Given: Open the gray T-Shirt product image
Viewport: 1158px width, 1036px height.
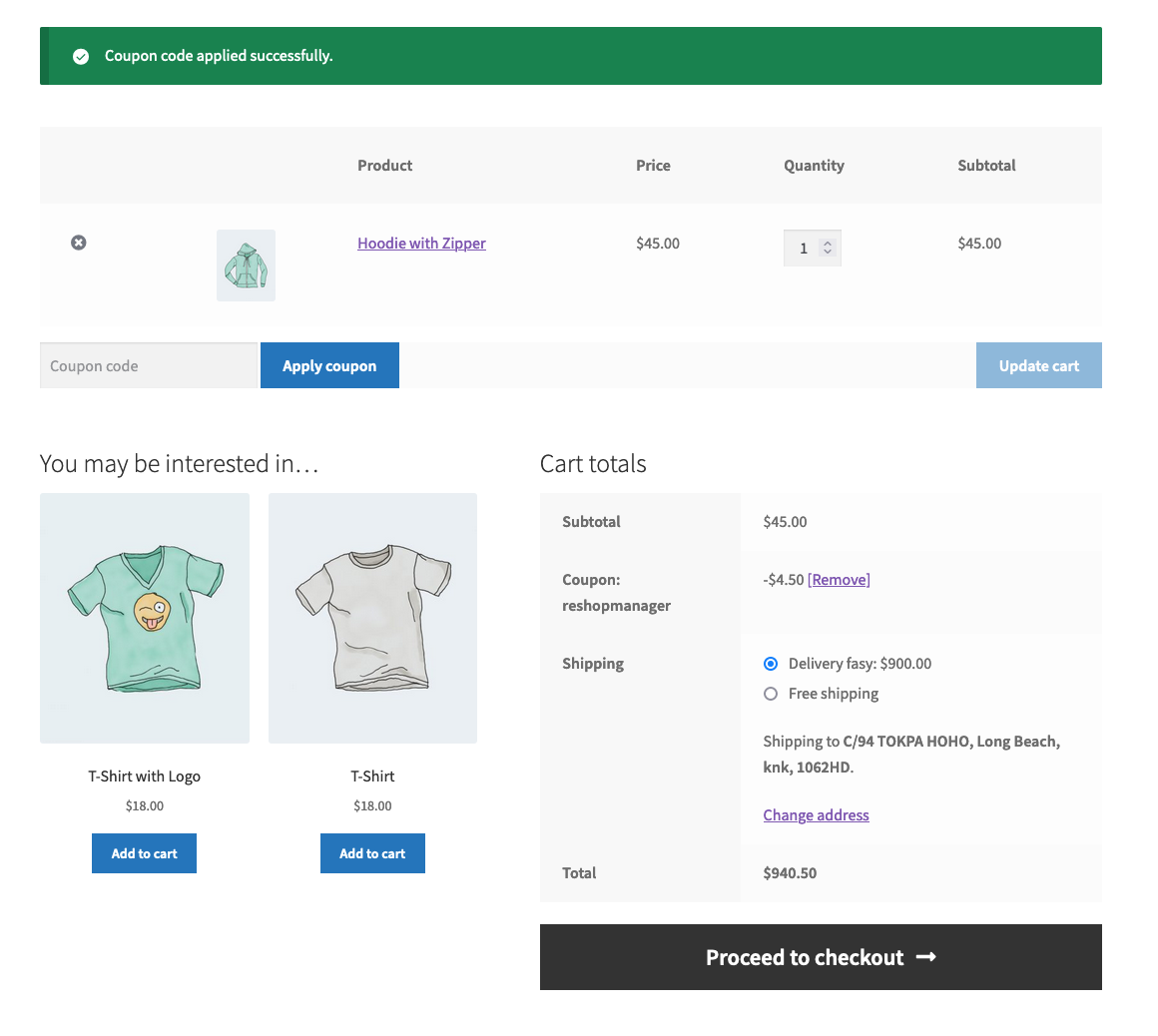Looking at the screenshot, I should coord(372,618).
